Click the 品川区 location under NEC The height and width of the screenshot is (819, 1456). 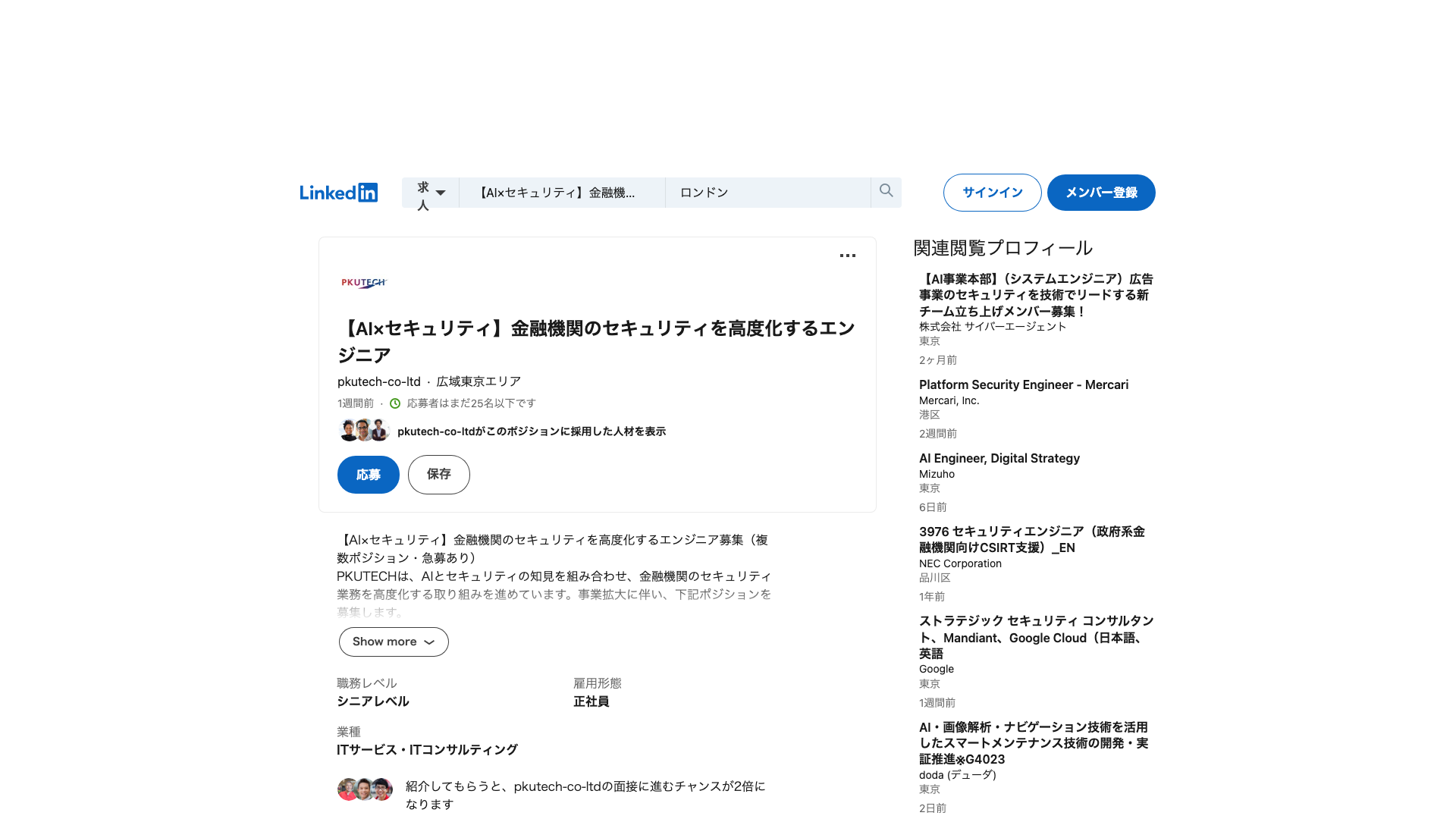coord(935,578)
